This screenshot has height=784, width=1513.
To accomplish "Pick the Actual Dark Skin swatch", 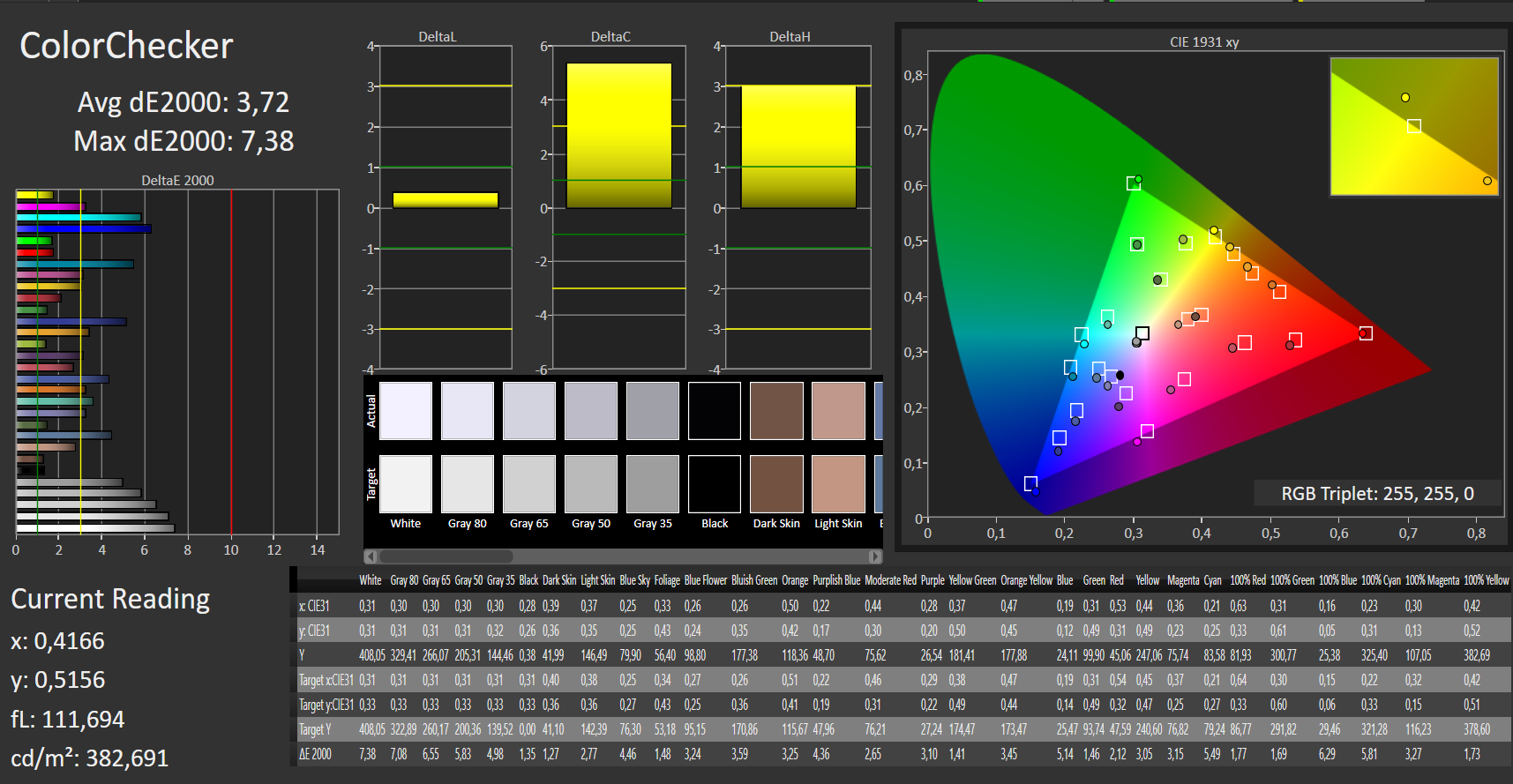I will [x=776, y=411].
